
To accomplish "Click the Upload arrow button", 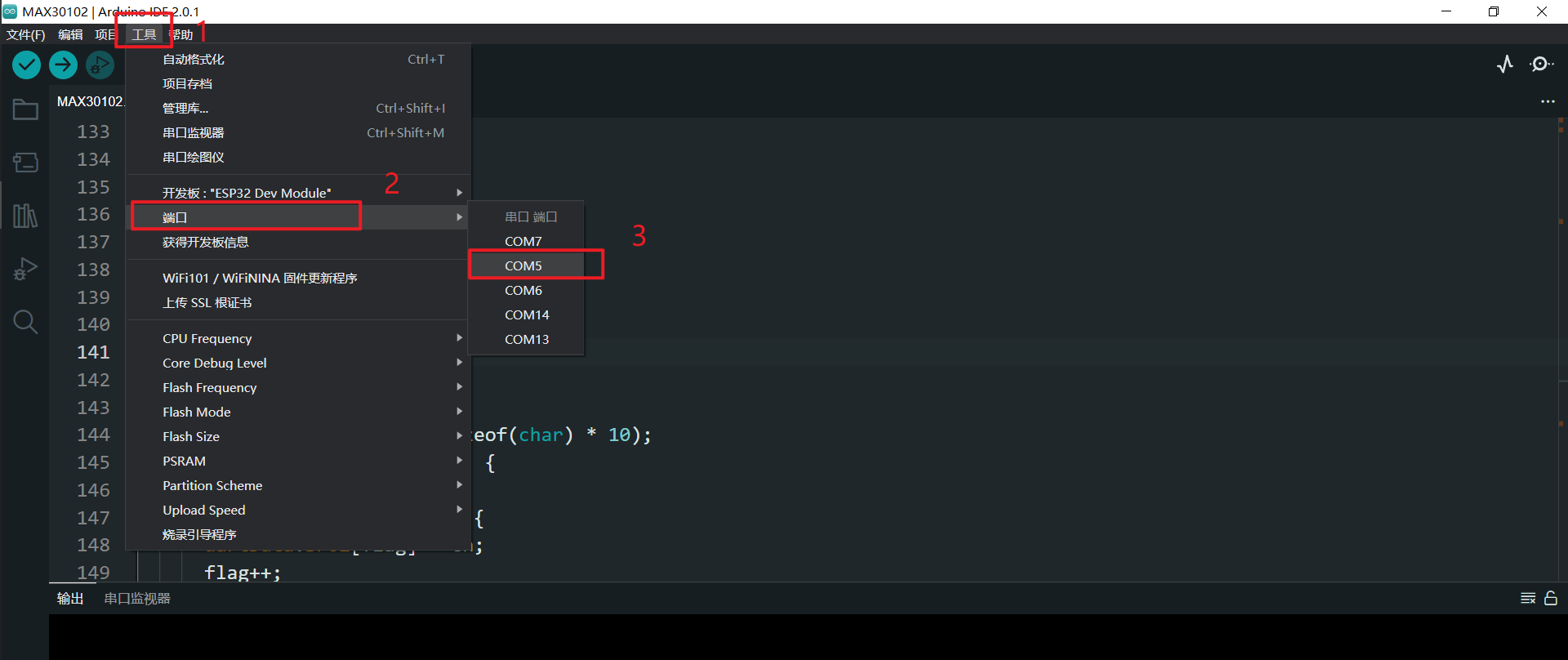I will pyautogui.click(x=63, y=65).
